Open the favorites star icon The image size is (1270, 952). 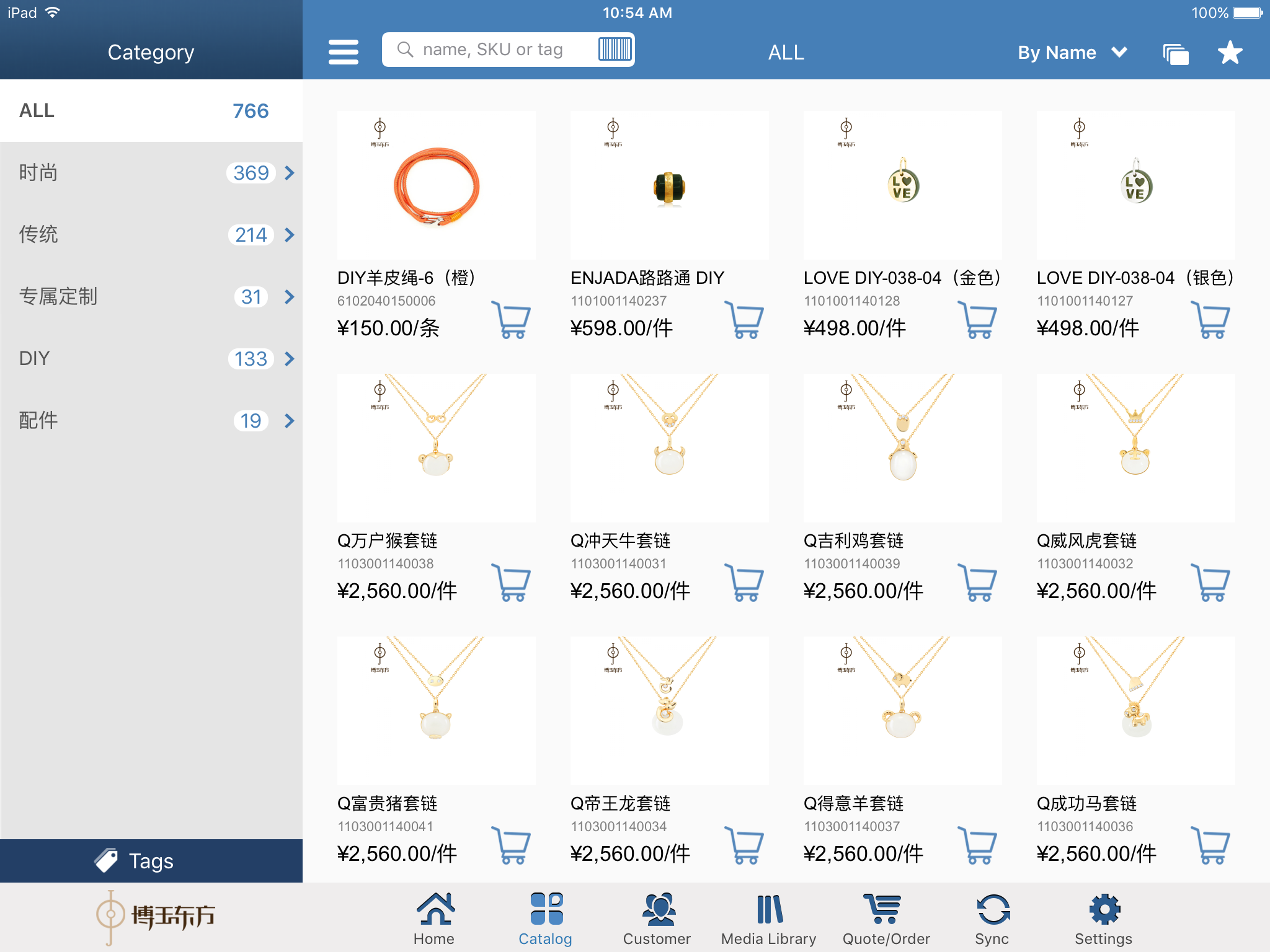[x=1230, y=53]
